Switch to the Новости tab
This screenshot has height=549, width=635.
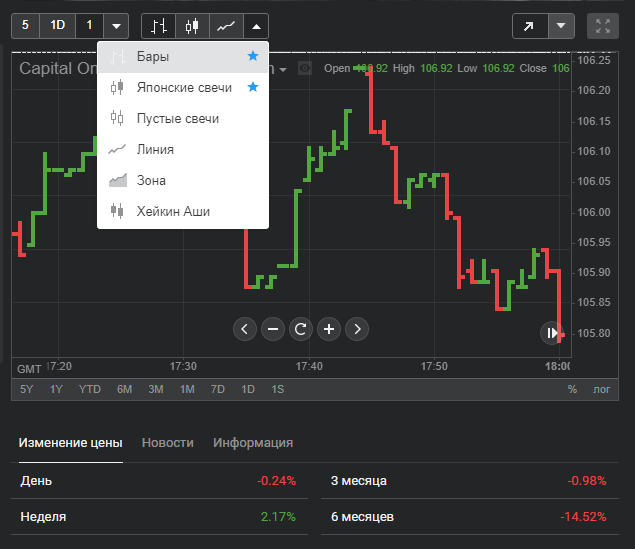tap(167, 443)
